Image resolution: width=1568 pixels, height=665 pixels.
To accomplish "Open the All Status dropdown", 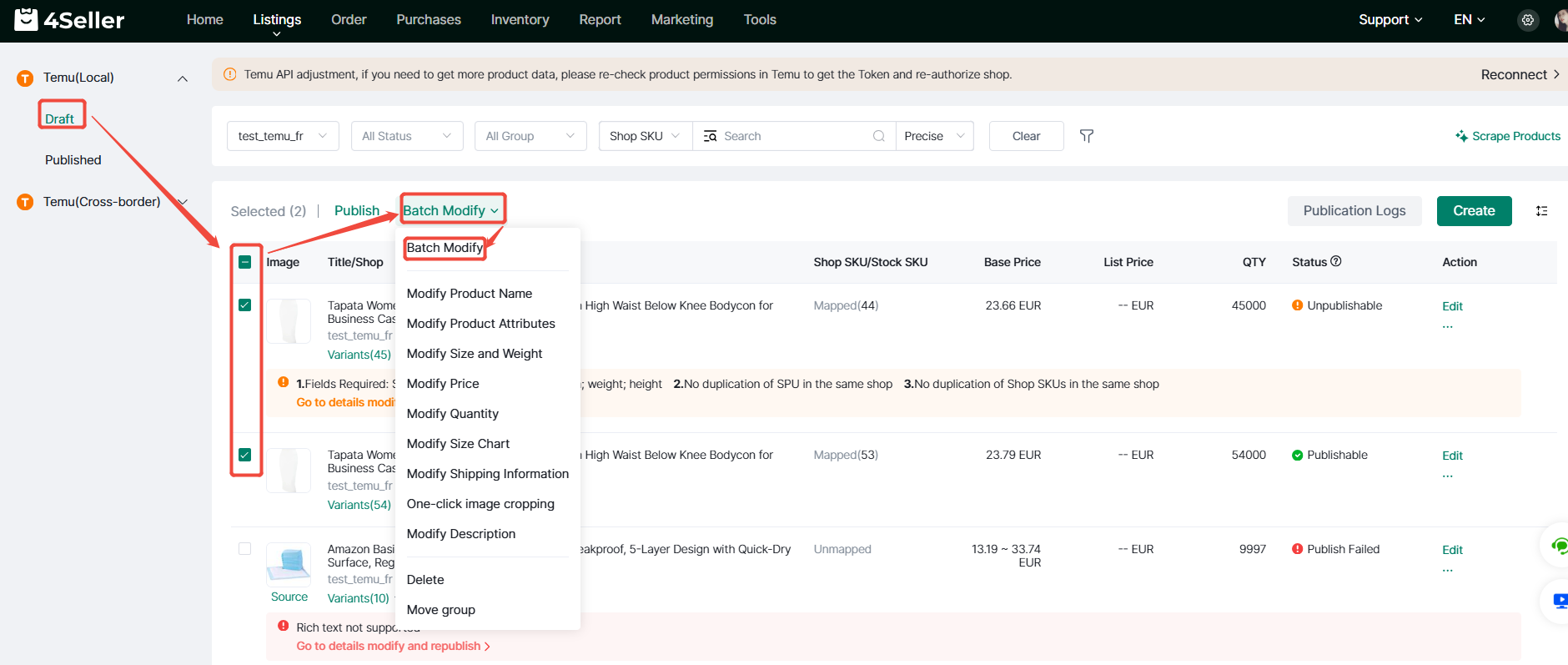I will pyautogui.click(x=407, y=136).
